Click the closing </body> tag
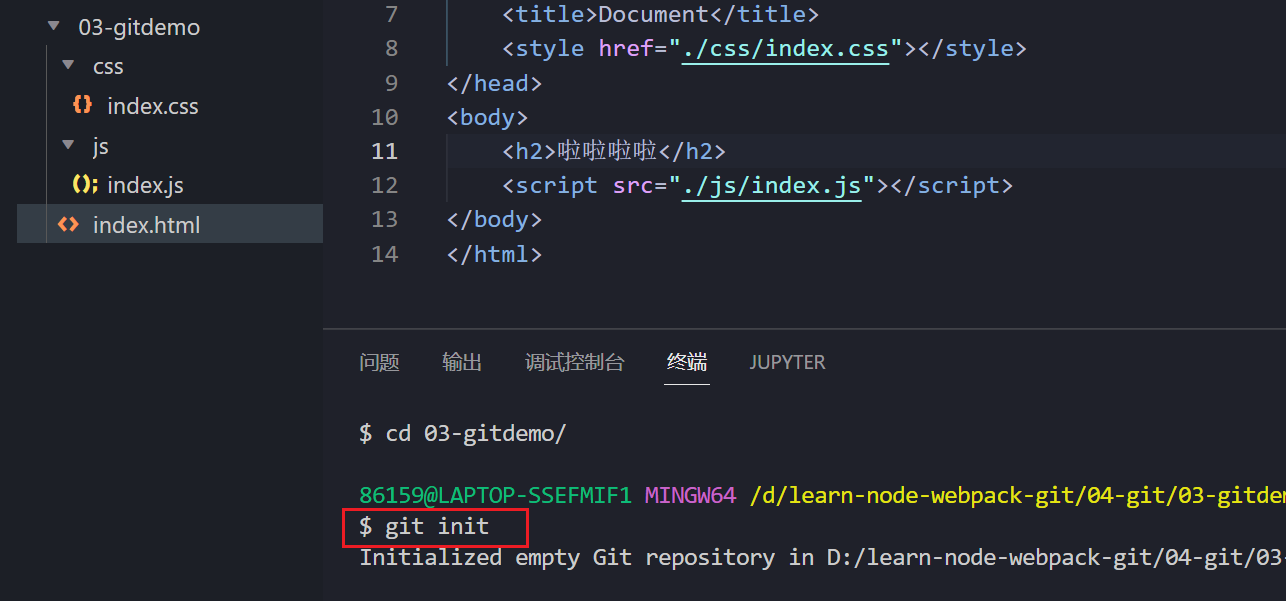 click(494, 219)
